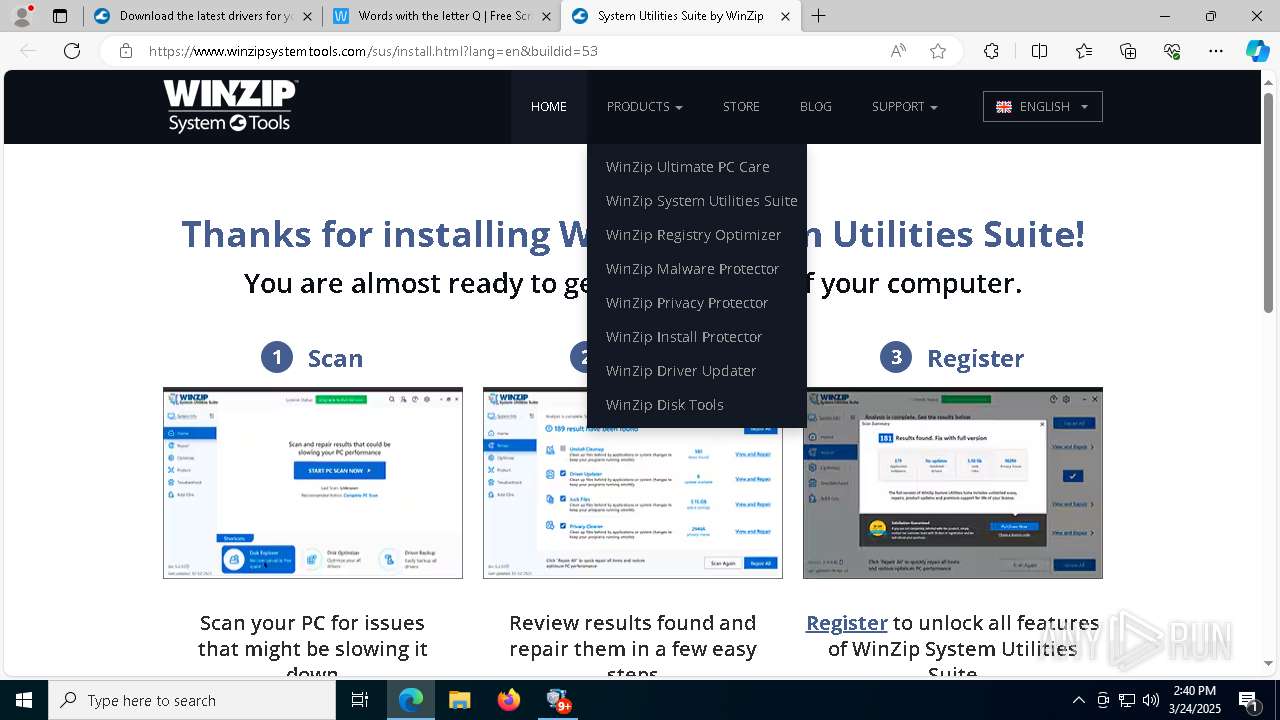Click the taskbar search box
Screen dimensions: 1280x720
click(x=192, y=700)
